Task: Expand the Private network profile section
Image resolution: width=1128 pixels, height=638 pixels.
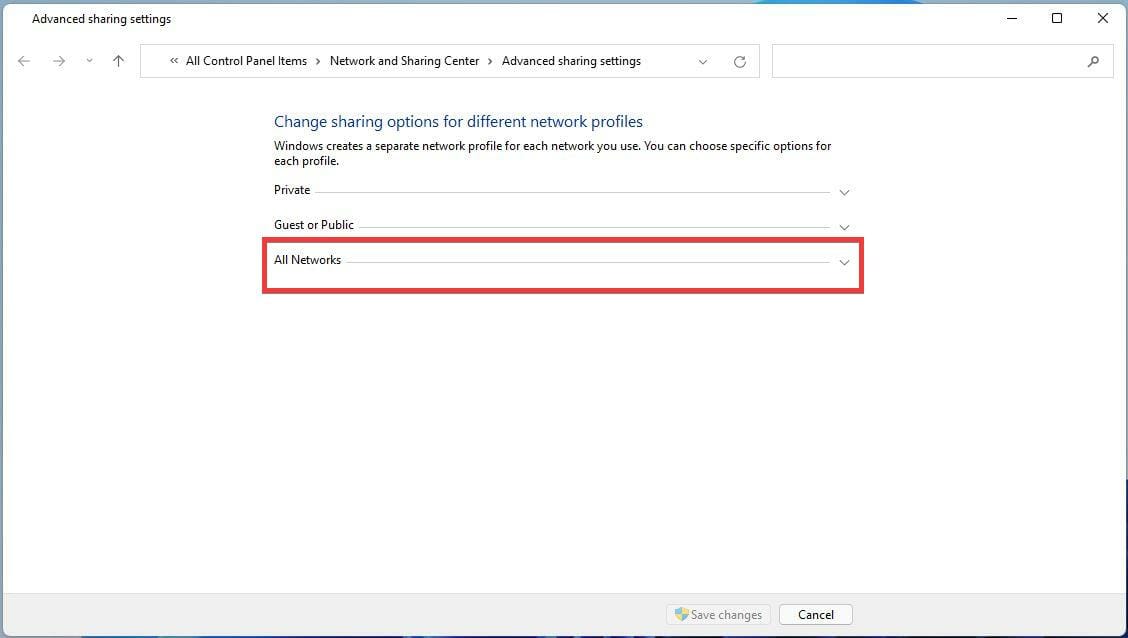Action: 844,192
